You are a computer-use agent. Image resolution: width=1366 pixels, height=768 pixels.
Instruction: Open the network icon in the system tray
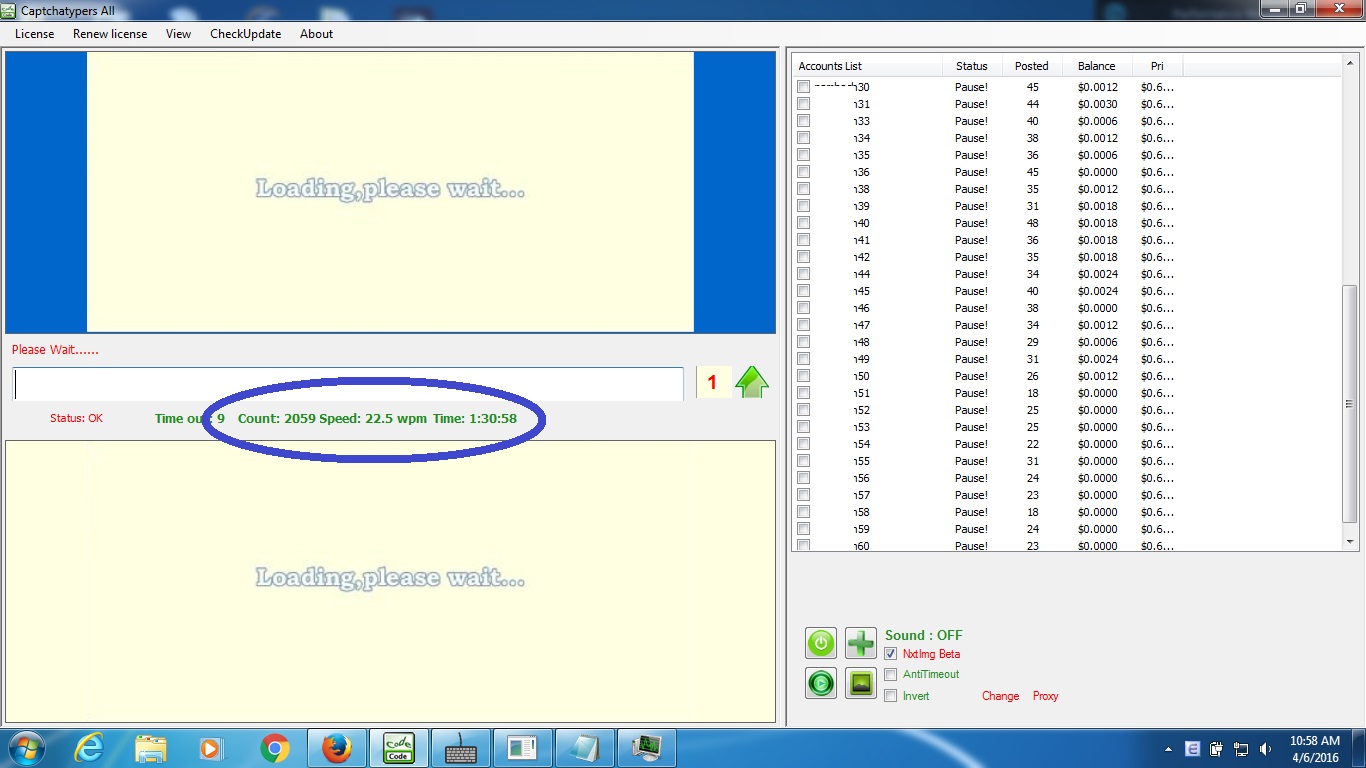(x=1241, y=749)
